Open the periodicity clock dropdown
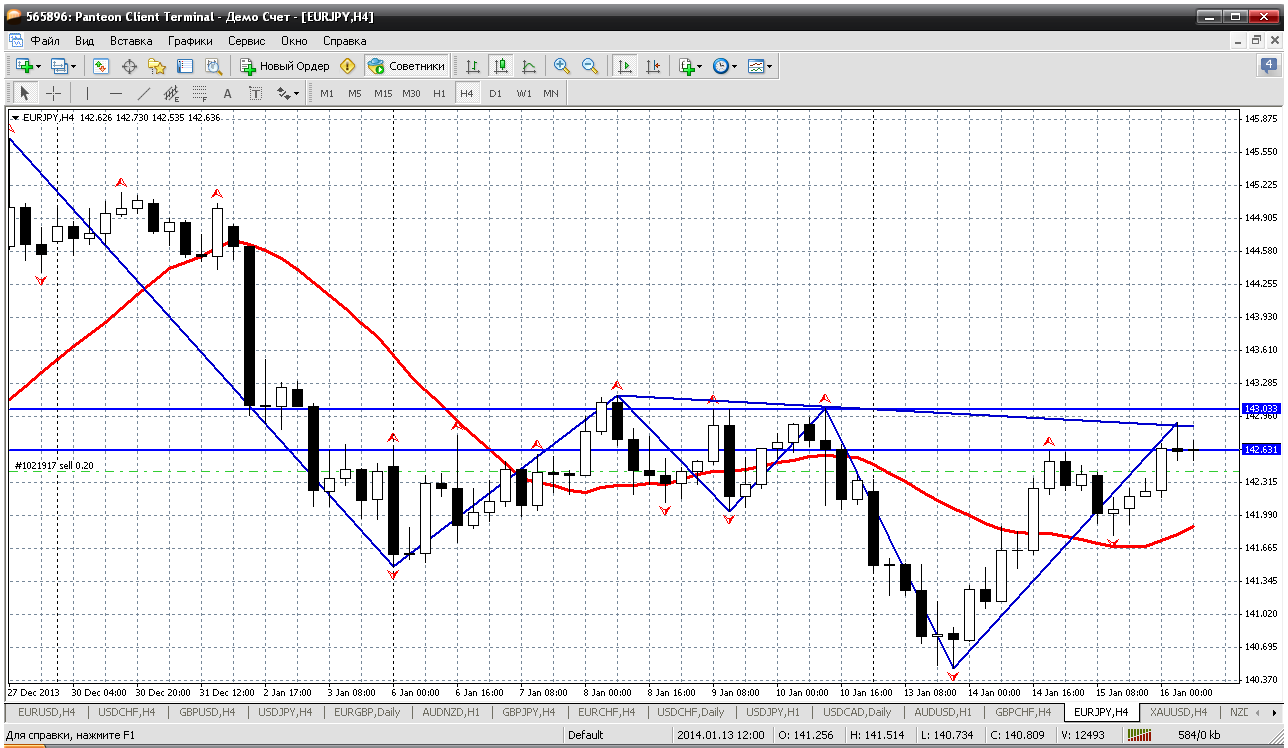This screenshot has height=748, width=1288. click(x=724, y=66)
